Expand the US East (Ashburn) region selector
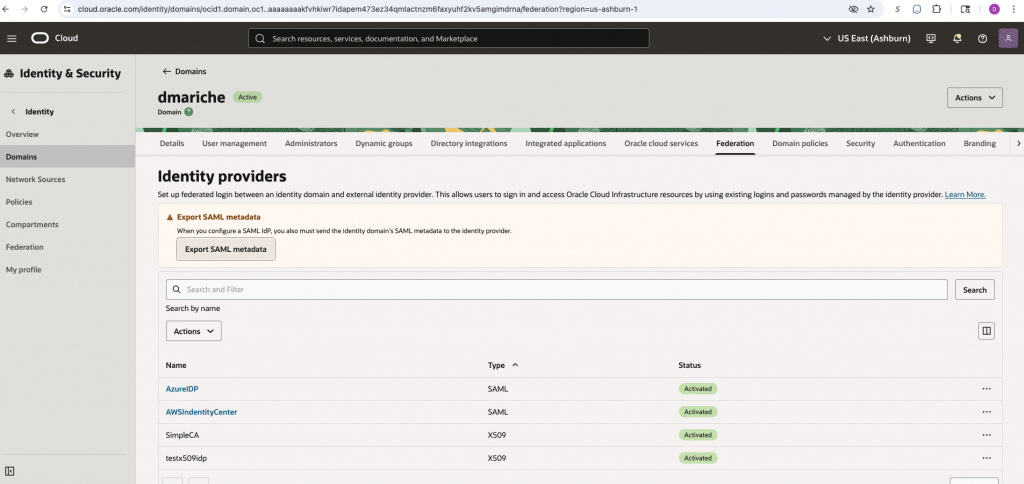The width and height of the screenshot is (1024, 484). [x=868, y=38]
